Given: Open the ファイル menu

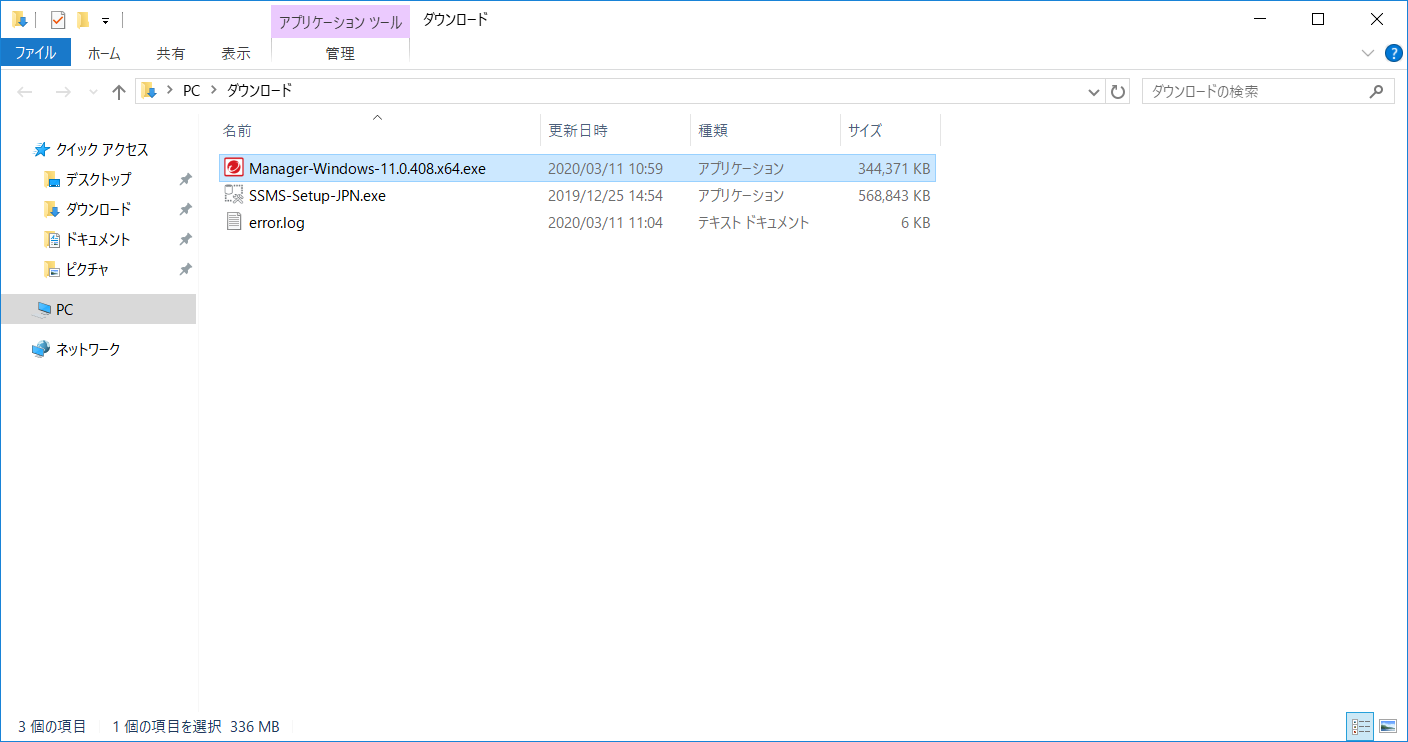Looking at the screenshot, I should point(36,53).
